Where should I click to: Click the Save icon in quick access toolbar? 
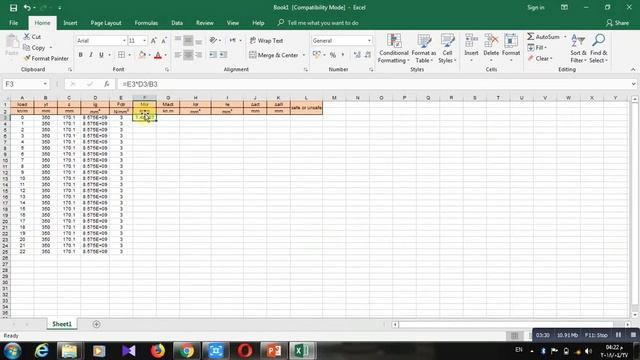(x=13, y=8)
